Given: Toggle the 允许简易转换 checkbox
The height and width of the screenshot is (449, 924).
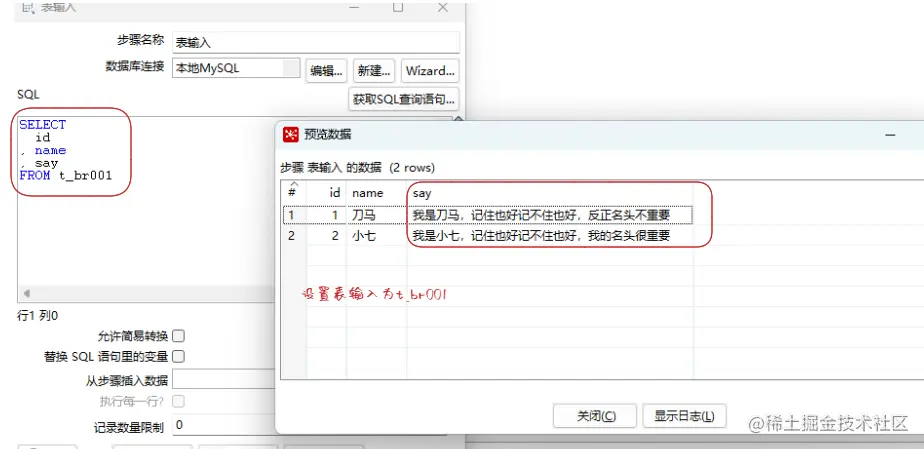Looking at the screenshot, I should [178, 336].
